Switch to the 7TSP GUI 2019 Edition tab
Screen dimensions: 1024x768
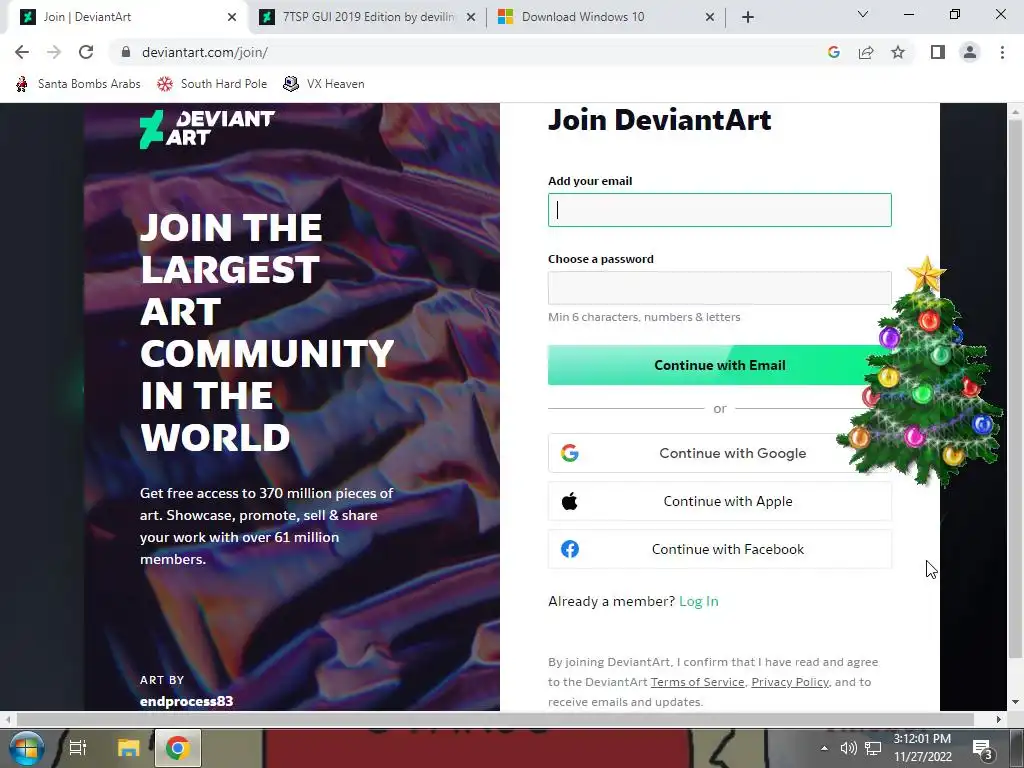368,17
